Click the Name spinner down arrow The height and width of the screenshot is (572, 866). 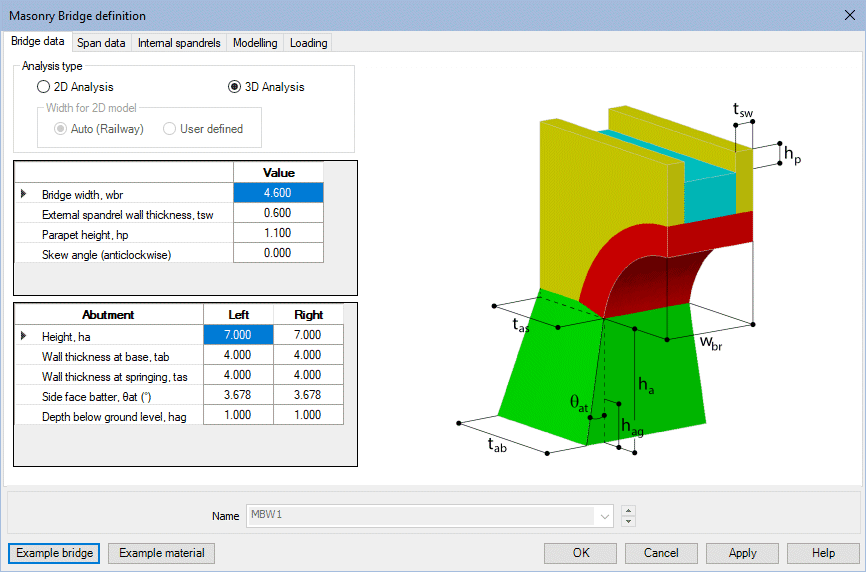pyautogui.click(x=628, y=521)
